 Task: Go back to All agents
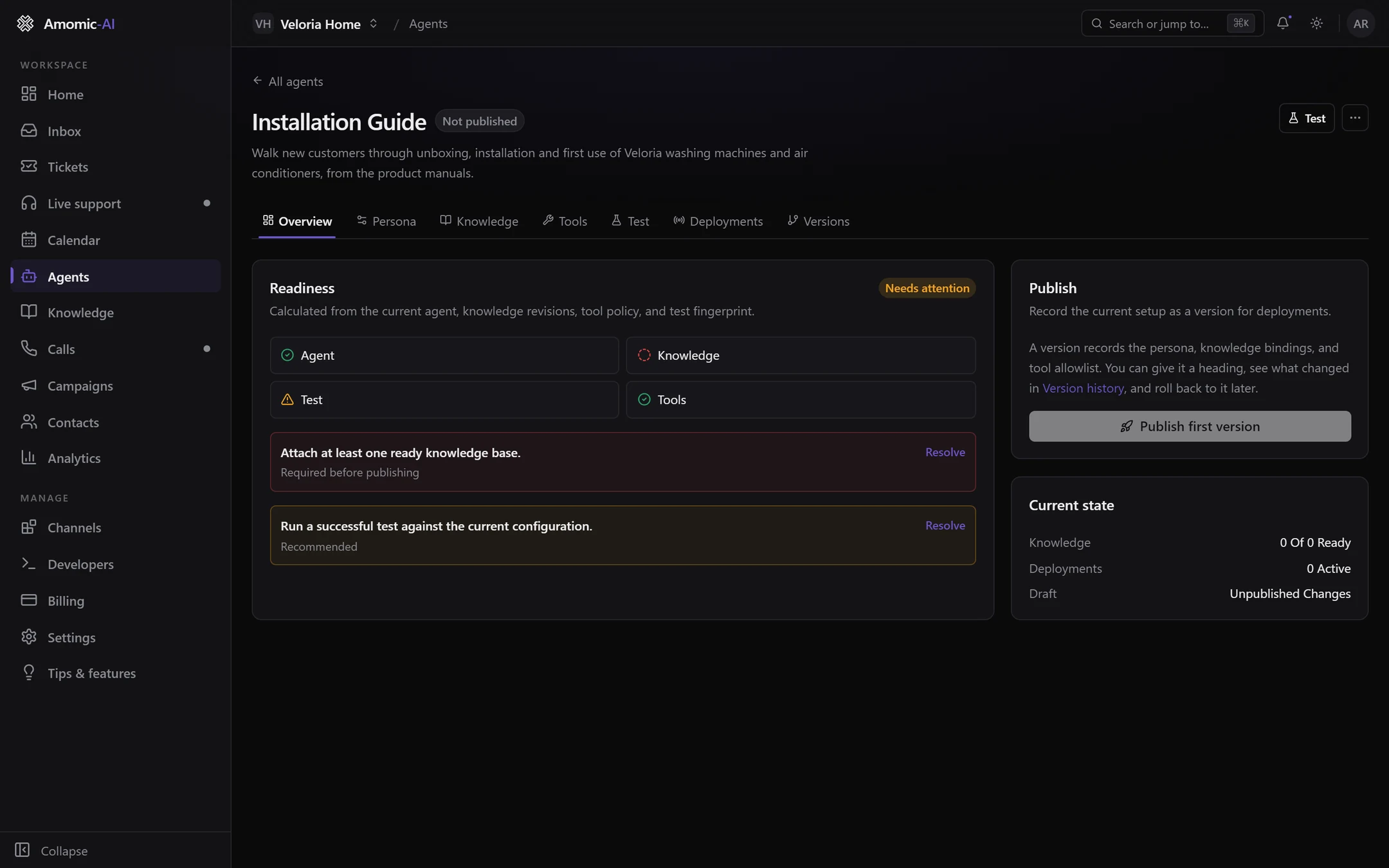point(287,81)
